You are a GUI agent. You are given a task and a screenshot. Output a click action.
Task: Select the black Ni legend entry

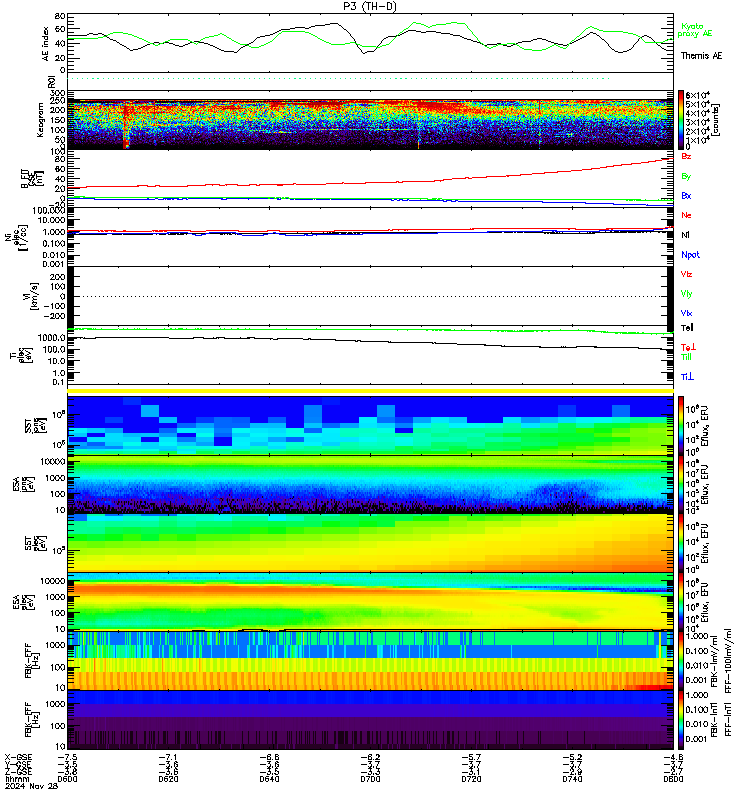tap(685, 235)
